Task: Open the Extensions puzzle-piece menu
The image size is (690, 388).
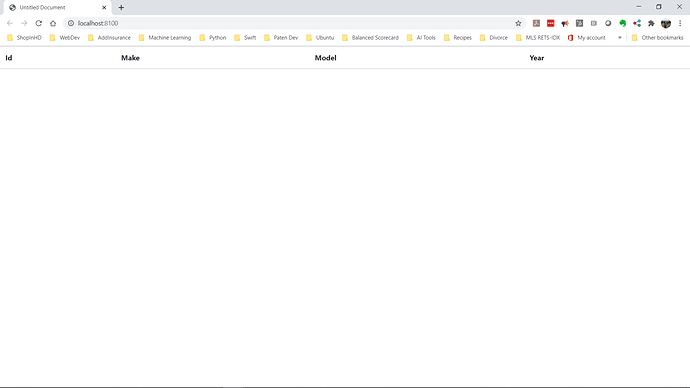Action: 651,23
